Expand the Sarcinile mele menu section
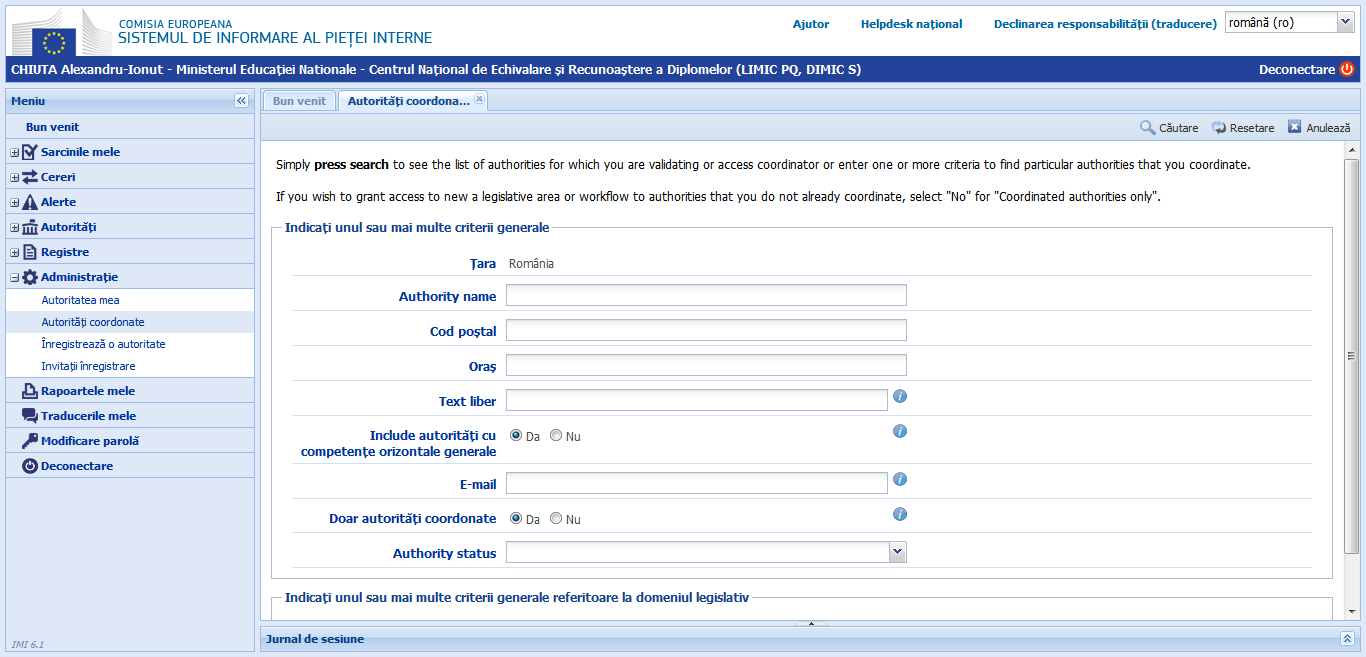 pos(14,152)
